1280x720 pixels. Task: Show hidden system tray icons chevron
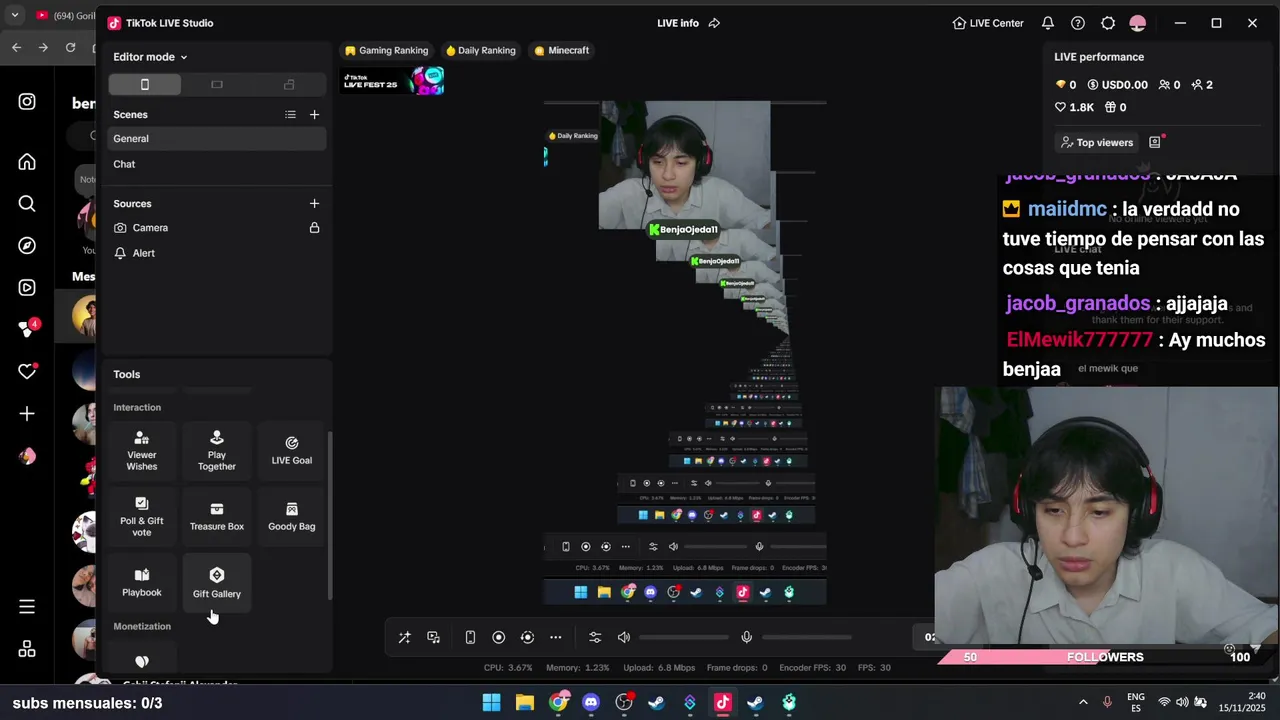pyautogui.click(x=1083, y=702)
